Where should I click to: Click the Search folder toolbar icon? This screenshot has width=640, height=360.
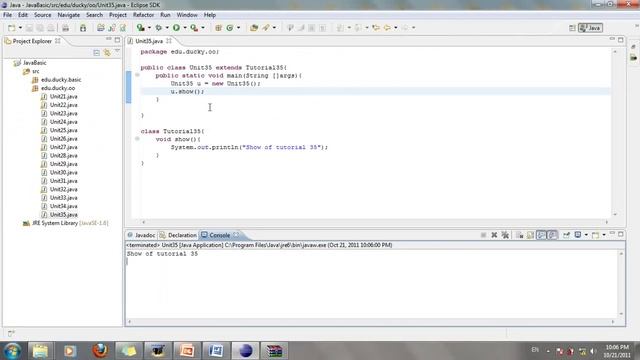pyautogui.click(x=254, y=28)
